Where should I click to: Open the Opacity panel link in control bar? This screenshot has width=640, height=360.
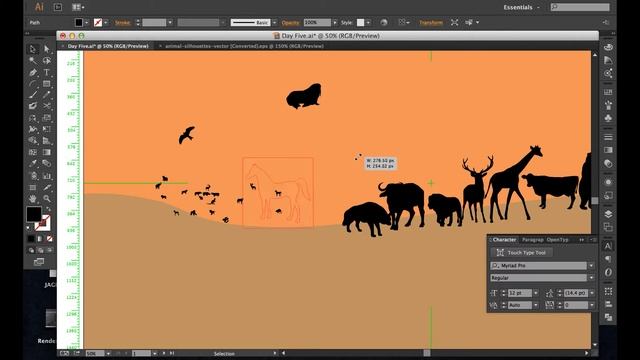(x=290, y=23)
